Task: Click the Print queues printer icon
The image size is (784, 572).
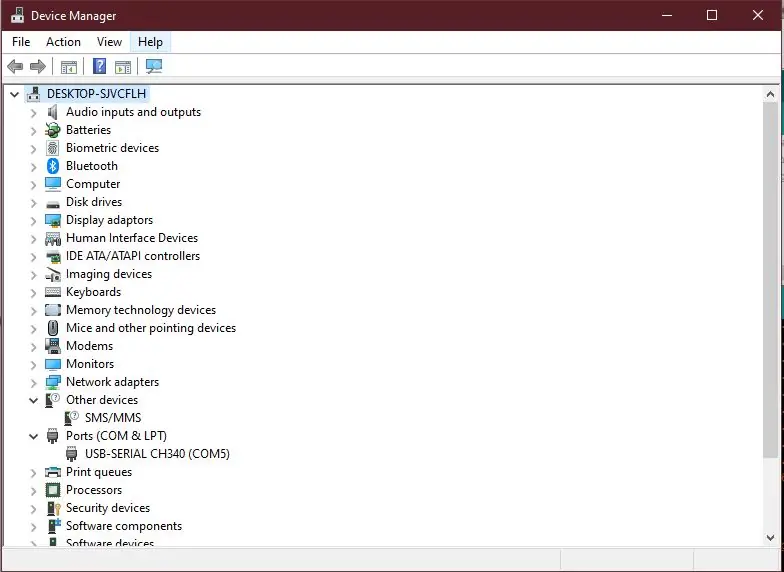Action: [52, 472]
